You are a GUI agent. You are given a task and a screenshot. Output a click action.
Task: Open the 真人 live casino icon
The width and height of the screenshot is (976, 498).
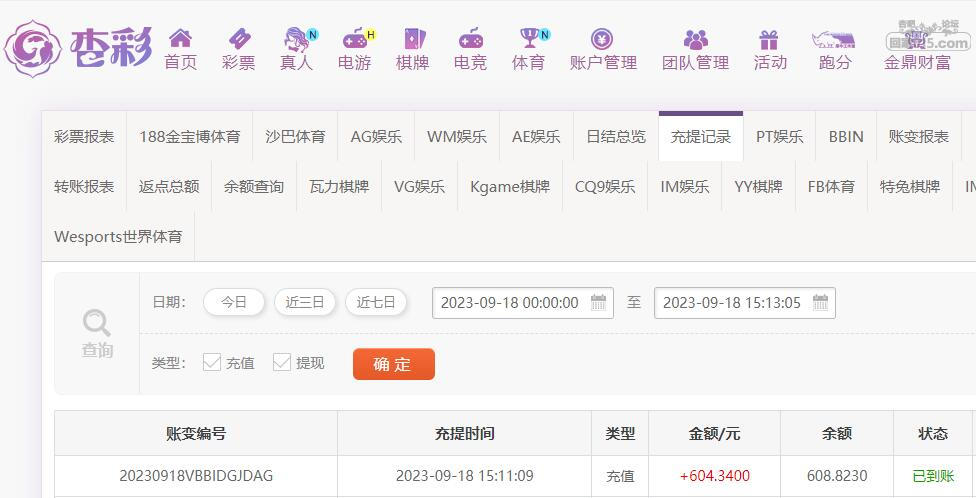coord(297,39)
